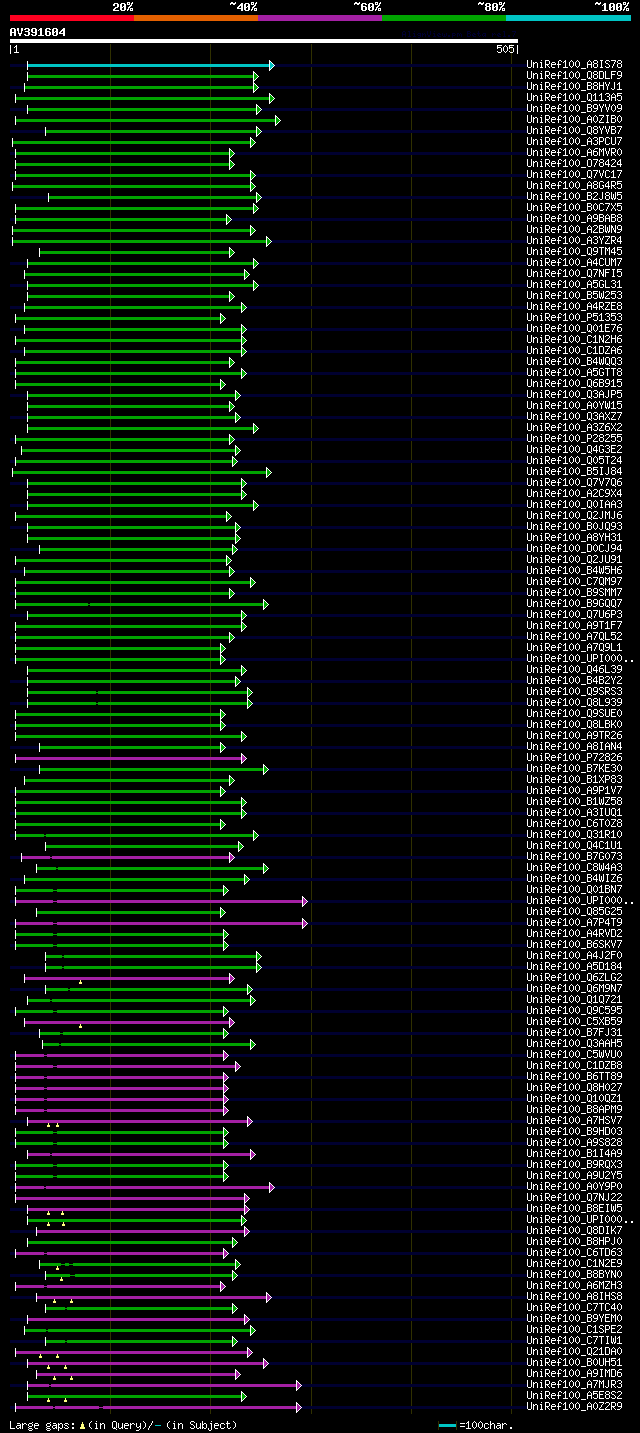640x1433 pixels.
Task: Select UniRef100_A9TR26 label
Action: tap(574, 736)
